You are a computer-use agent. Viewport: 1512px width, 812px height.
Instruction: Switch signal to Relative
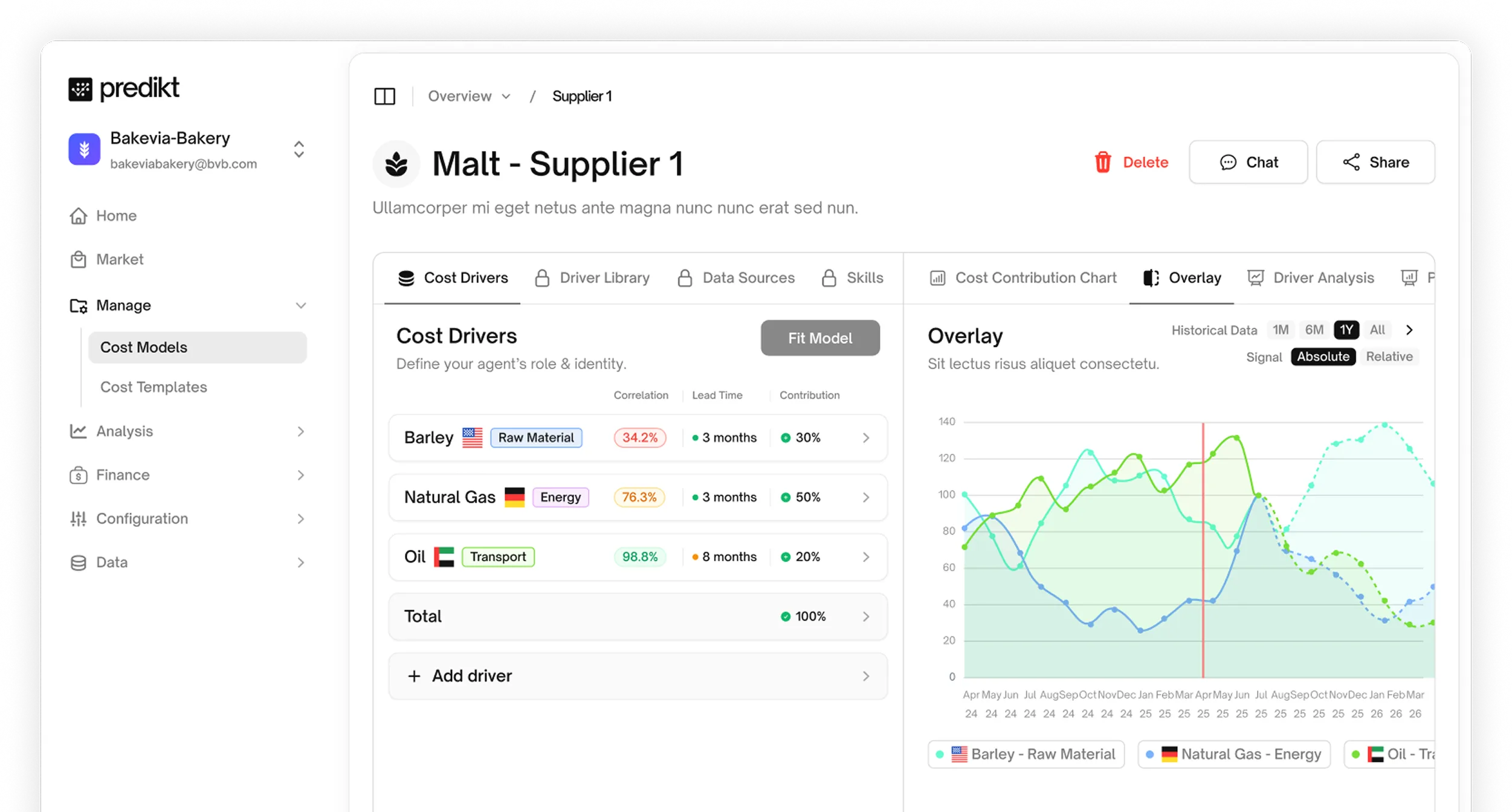(1389, 356)
